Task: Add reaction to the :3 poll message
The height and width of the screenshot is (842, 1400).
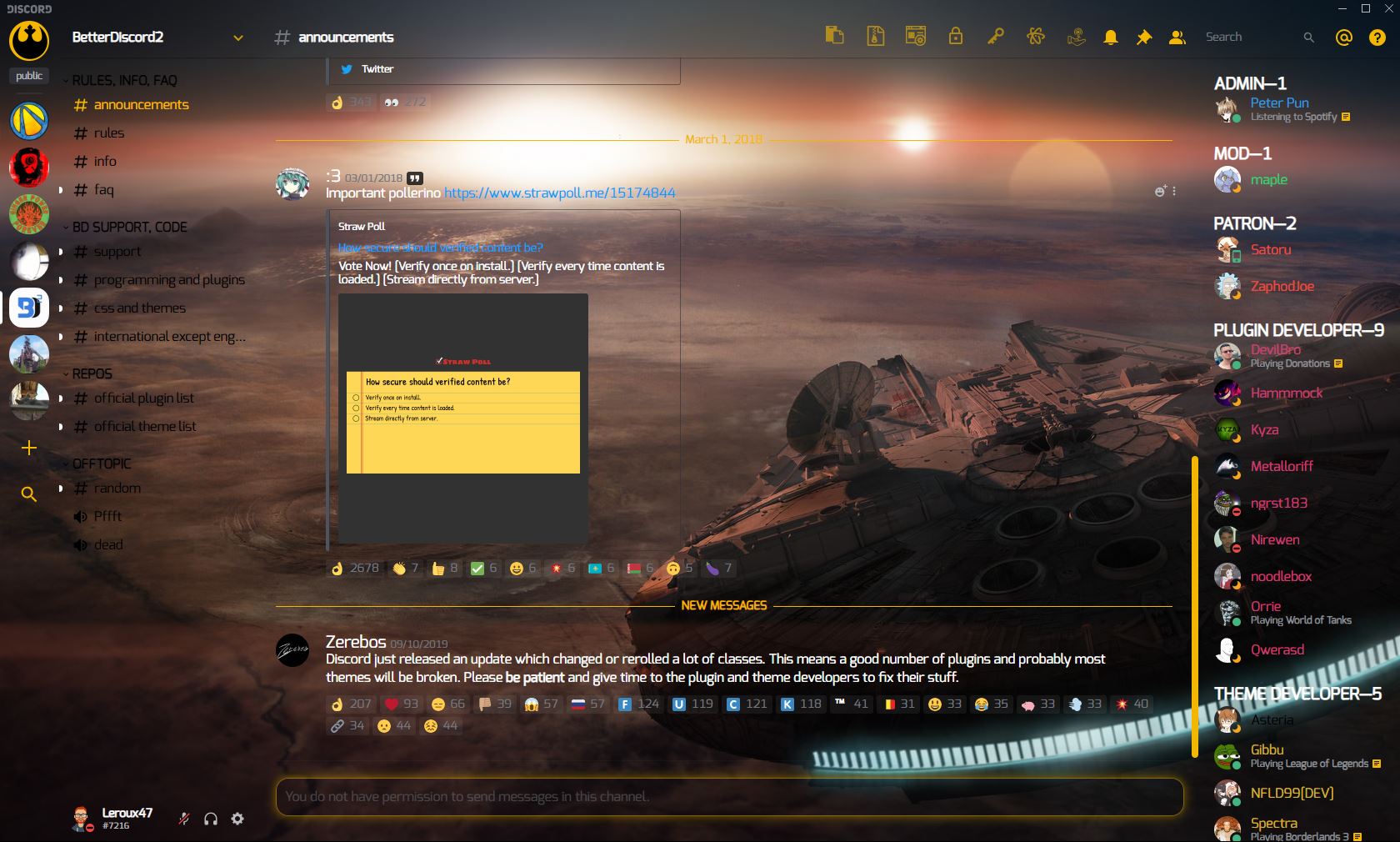Action: coord(1160,191)
